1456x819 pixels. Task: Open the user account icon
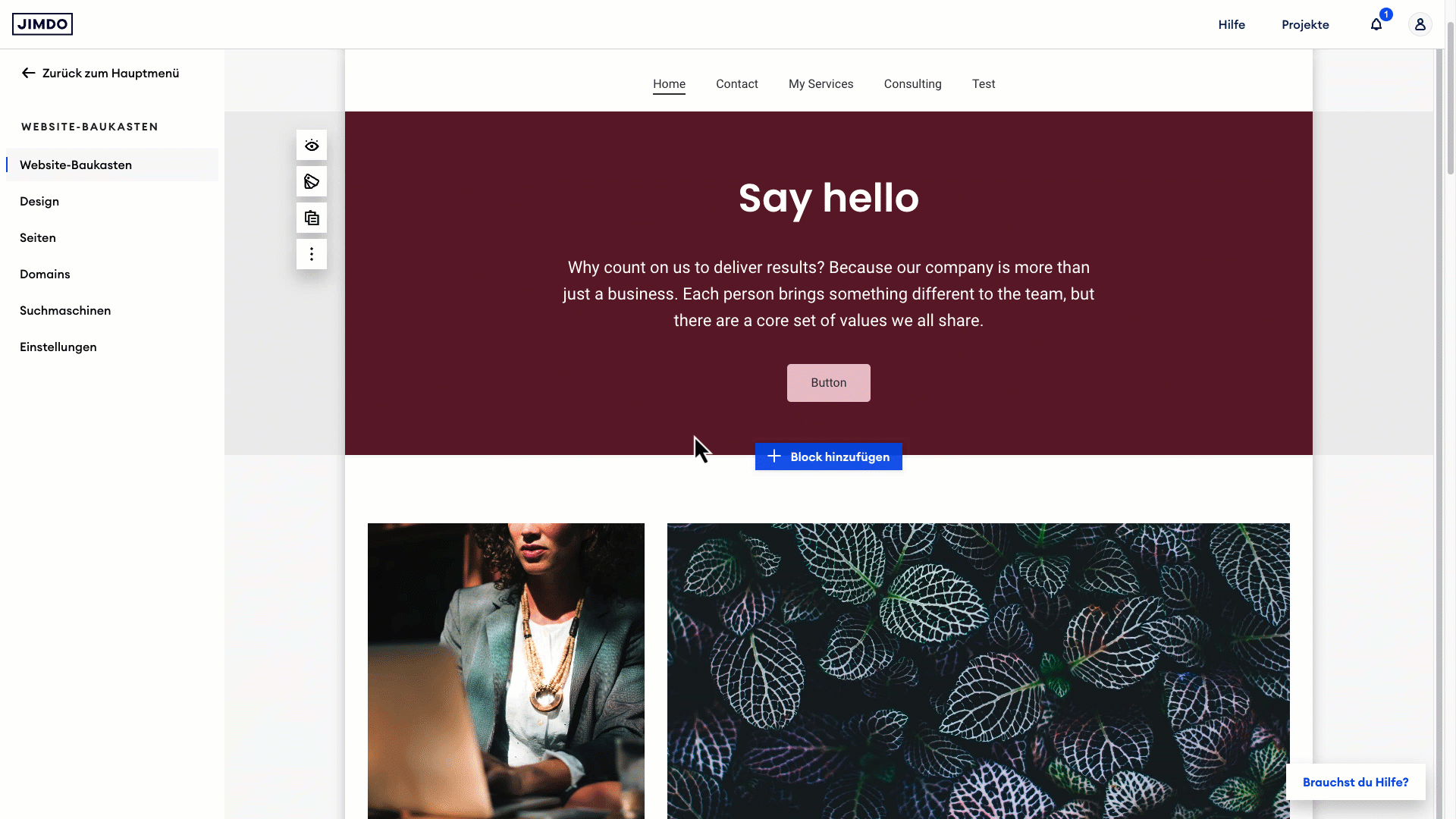click(x=1420, y=24)
